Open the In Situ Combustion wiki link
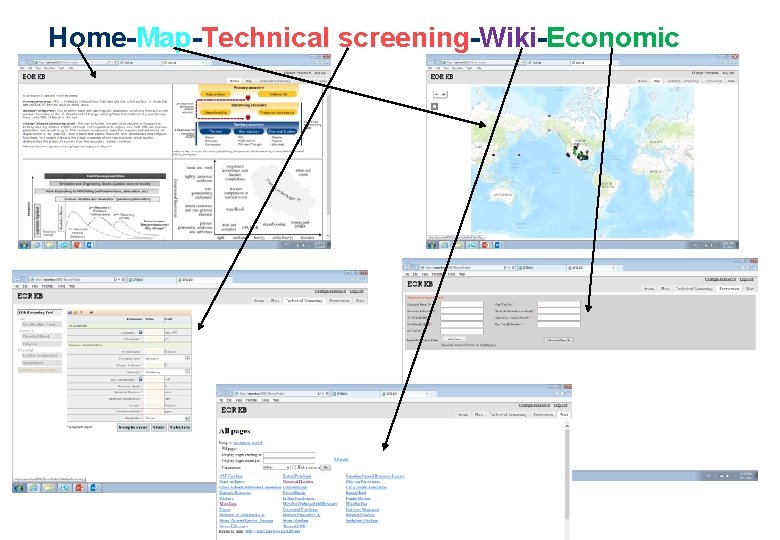 point(298,498)
